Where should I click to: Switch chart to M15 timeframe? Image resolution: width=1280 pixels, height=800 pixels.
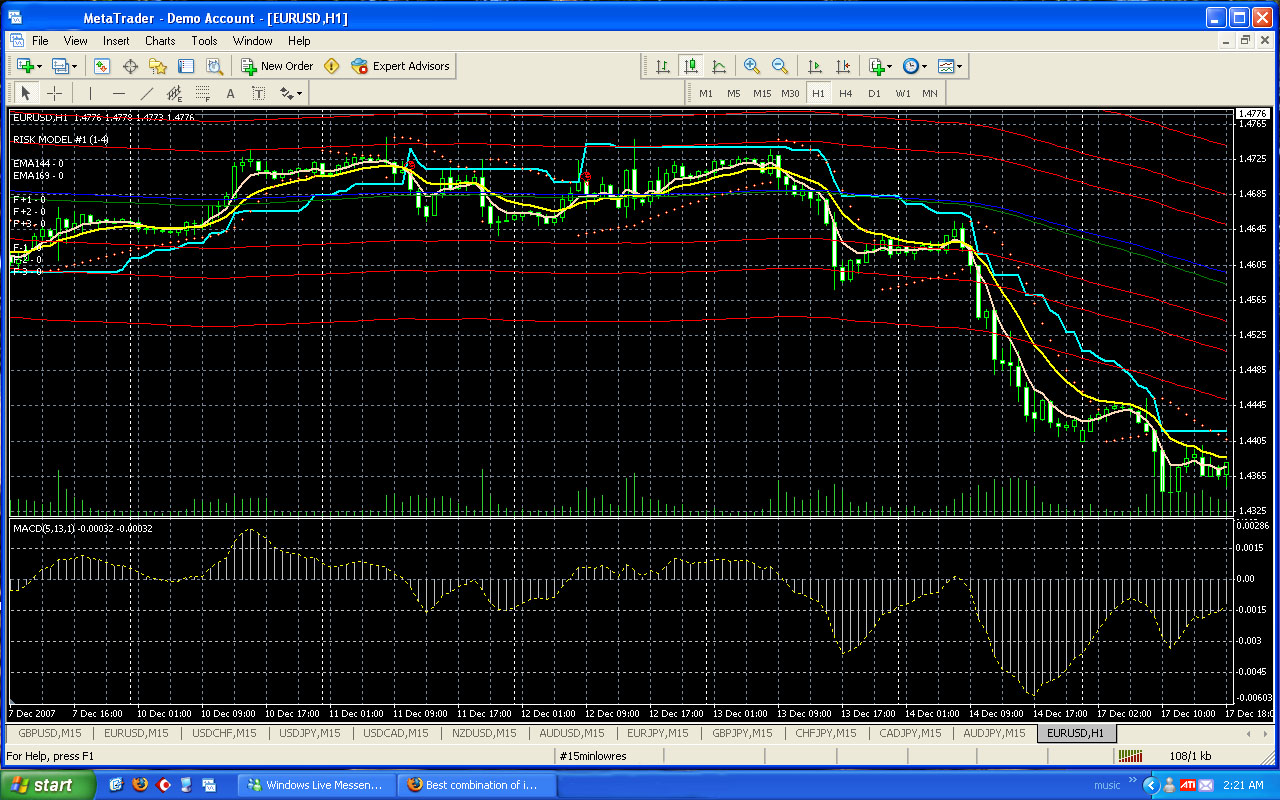point(762,93)
